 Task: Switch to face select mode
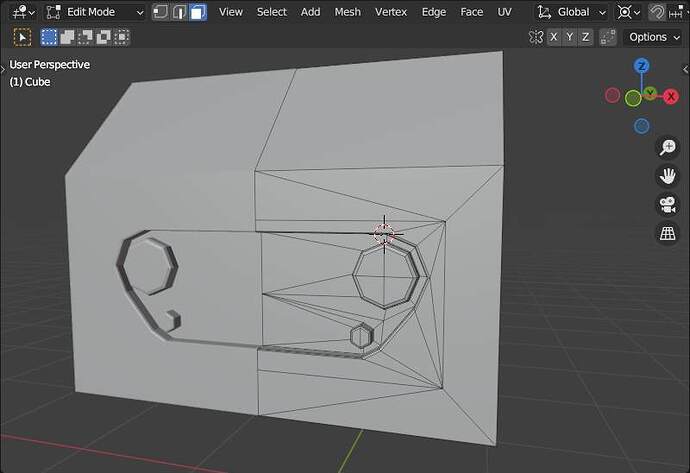click(198, 12)
